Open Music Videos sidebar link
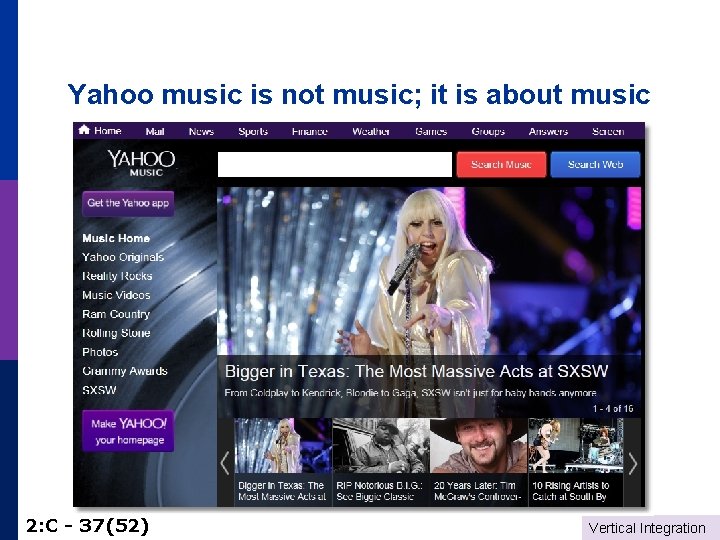 point(116,295)
